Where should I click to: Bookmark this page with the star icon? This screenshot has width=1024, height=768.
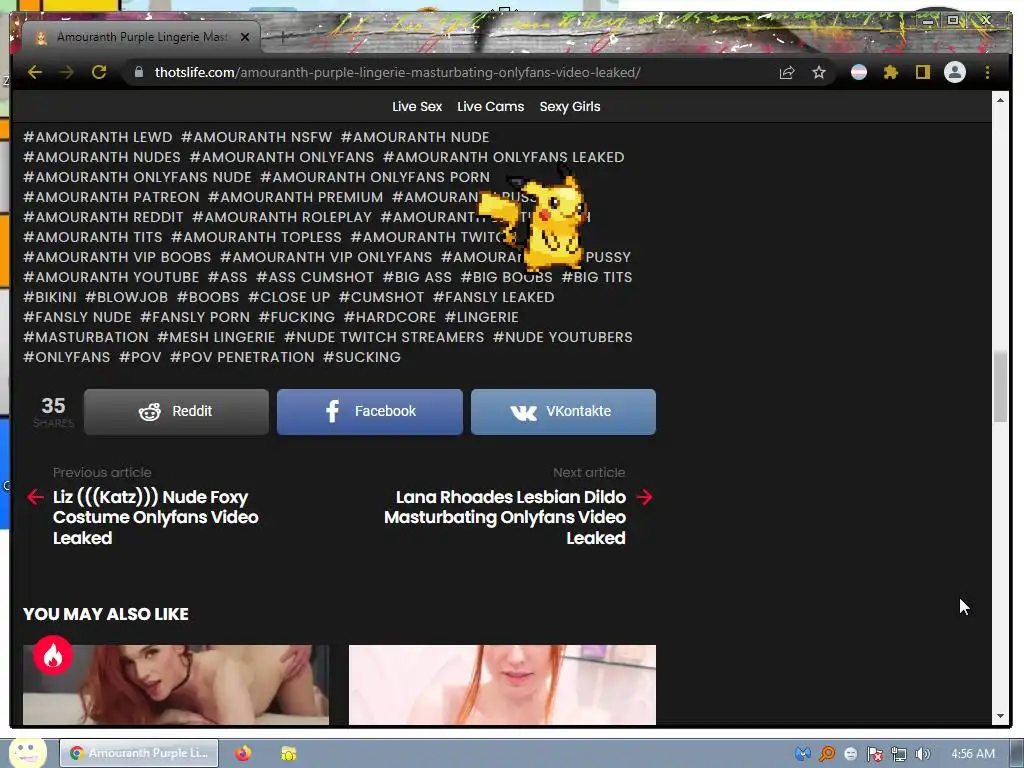pos(819,72)
